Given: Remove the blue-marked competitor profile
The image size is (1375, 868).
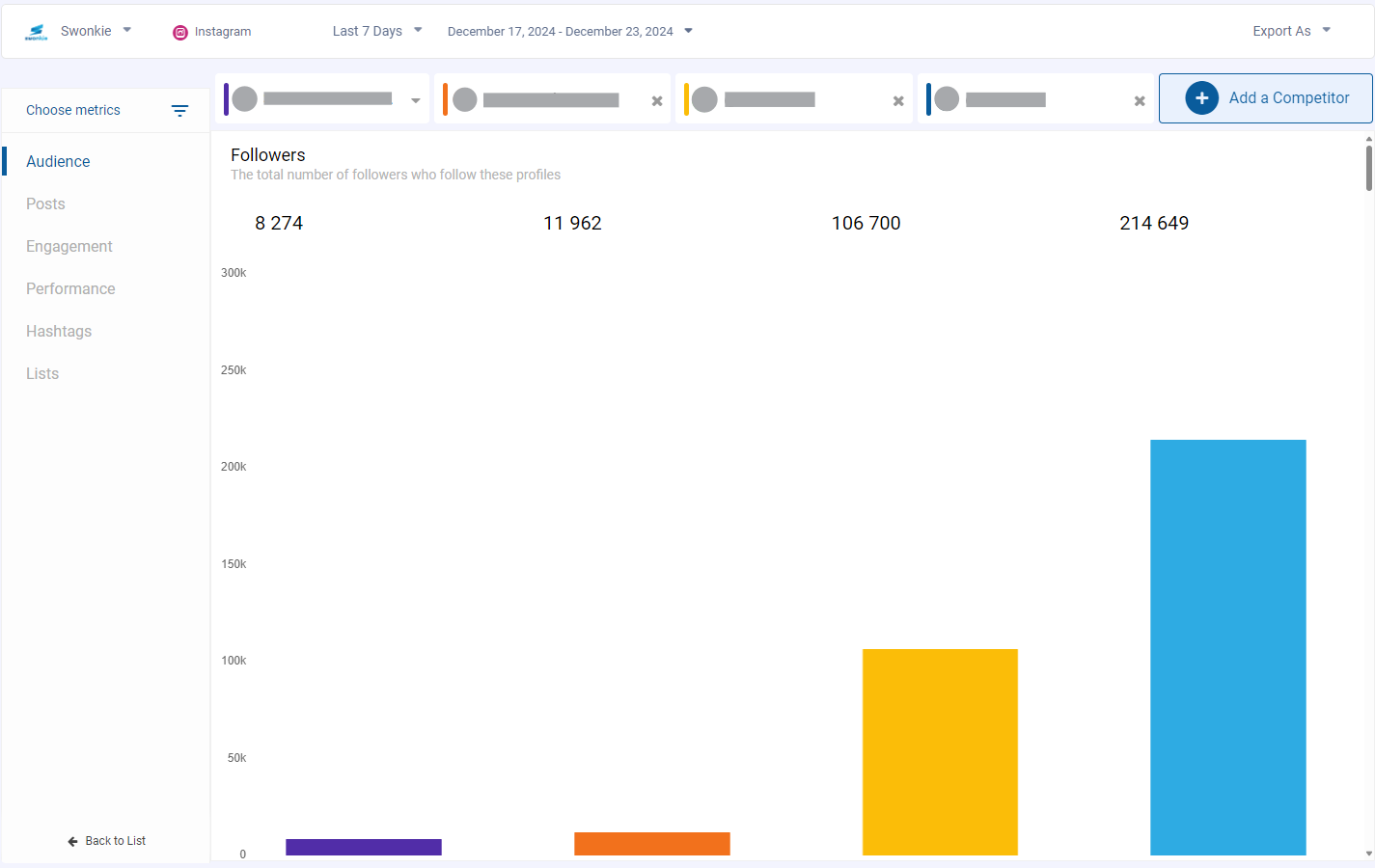Looking at the screenshot, I should click(1140, 101).
